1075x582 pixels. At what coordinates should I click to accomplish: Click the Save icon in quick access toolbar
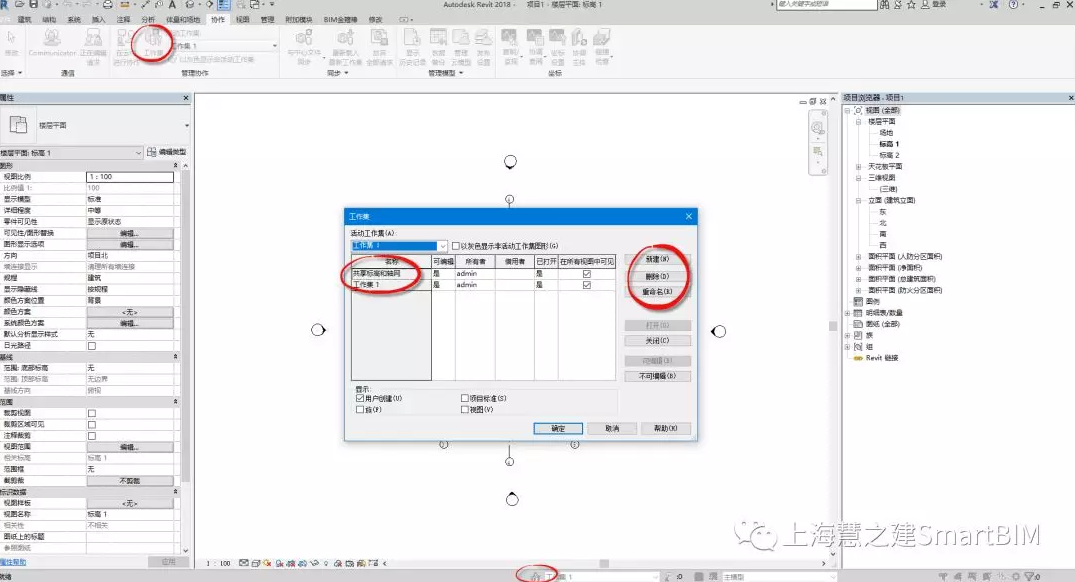(33, 4)
